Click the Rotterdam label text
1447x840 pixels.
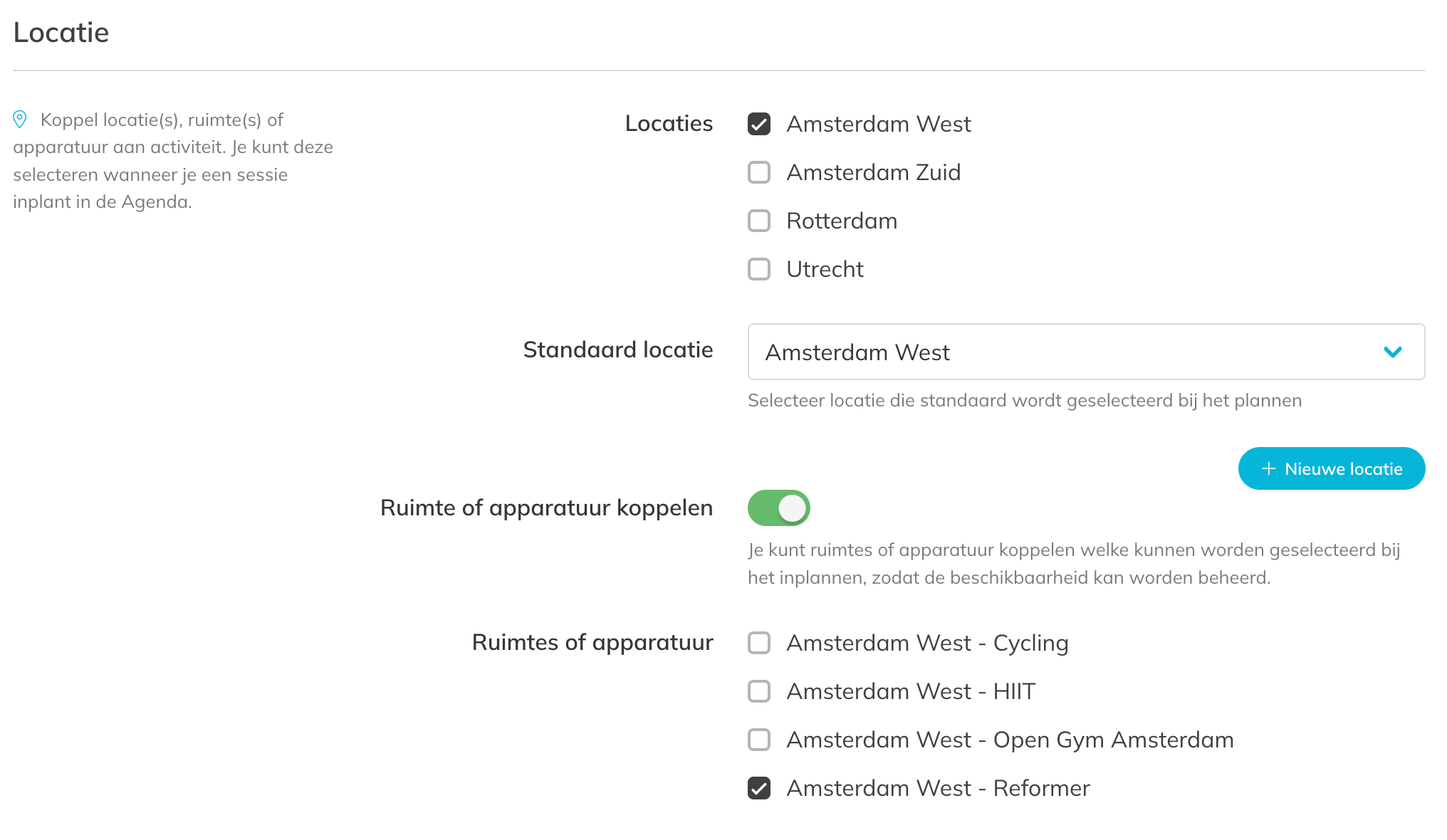point(842,221)
